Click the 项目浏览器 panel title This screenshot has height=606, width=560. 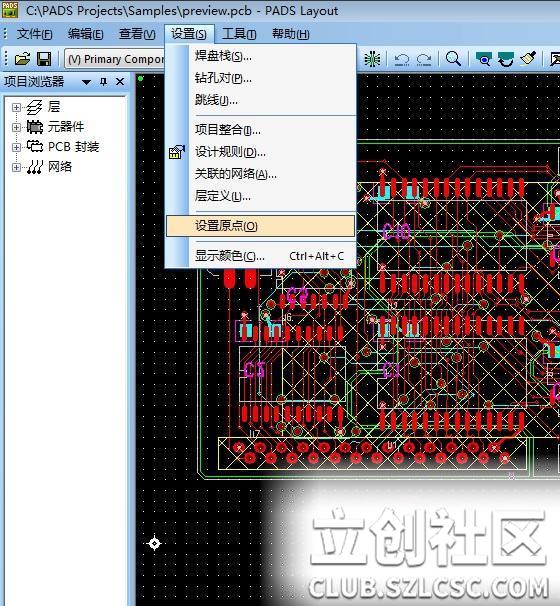pos(34,82)
